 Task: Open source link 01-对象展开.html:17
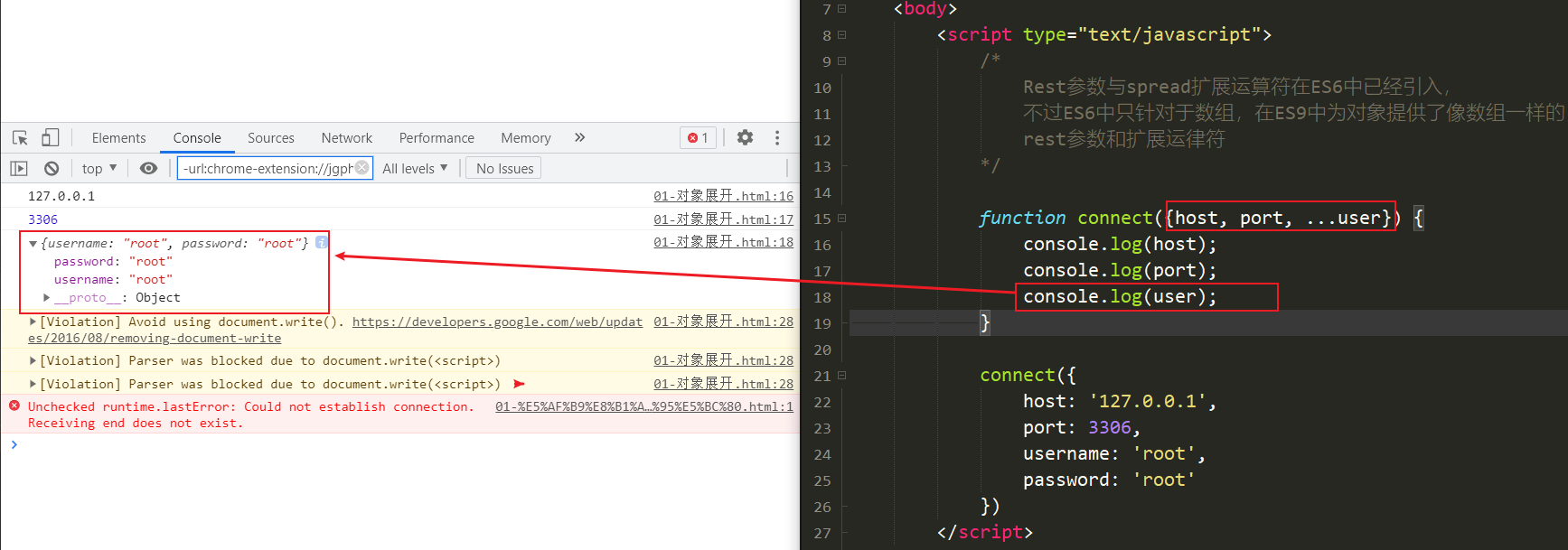coord(723,219)
